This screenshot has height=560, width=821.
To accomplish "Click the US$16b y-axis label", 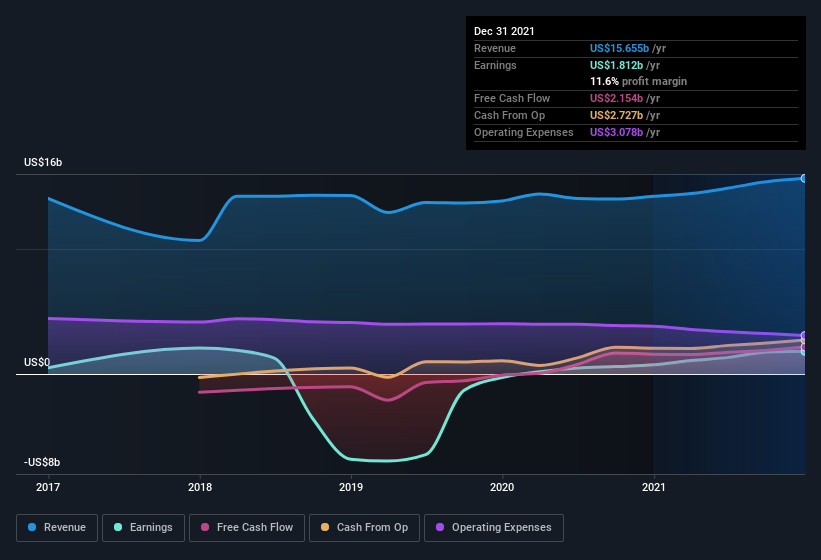I will tap(43, 162).
